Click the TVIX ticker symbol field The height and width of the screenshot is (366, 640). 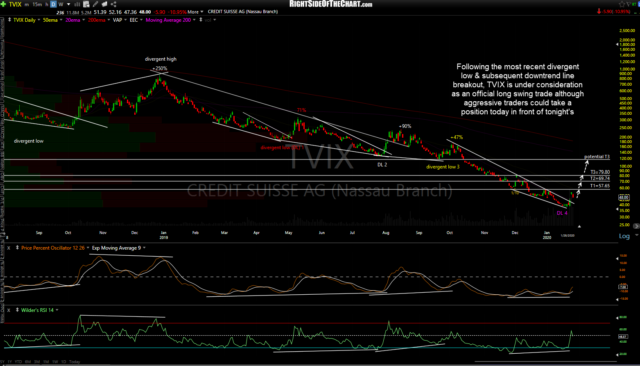pos(15,4)
